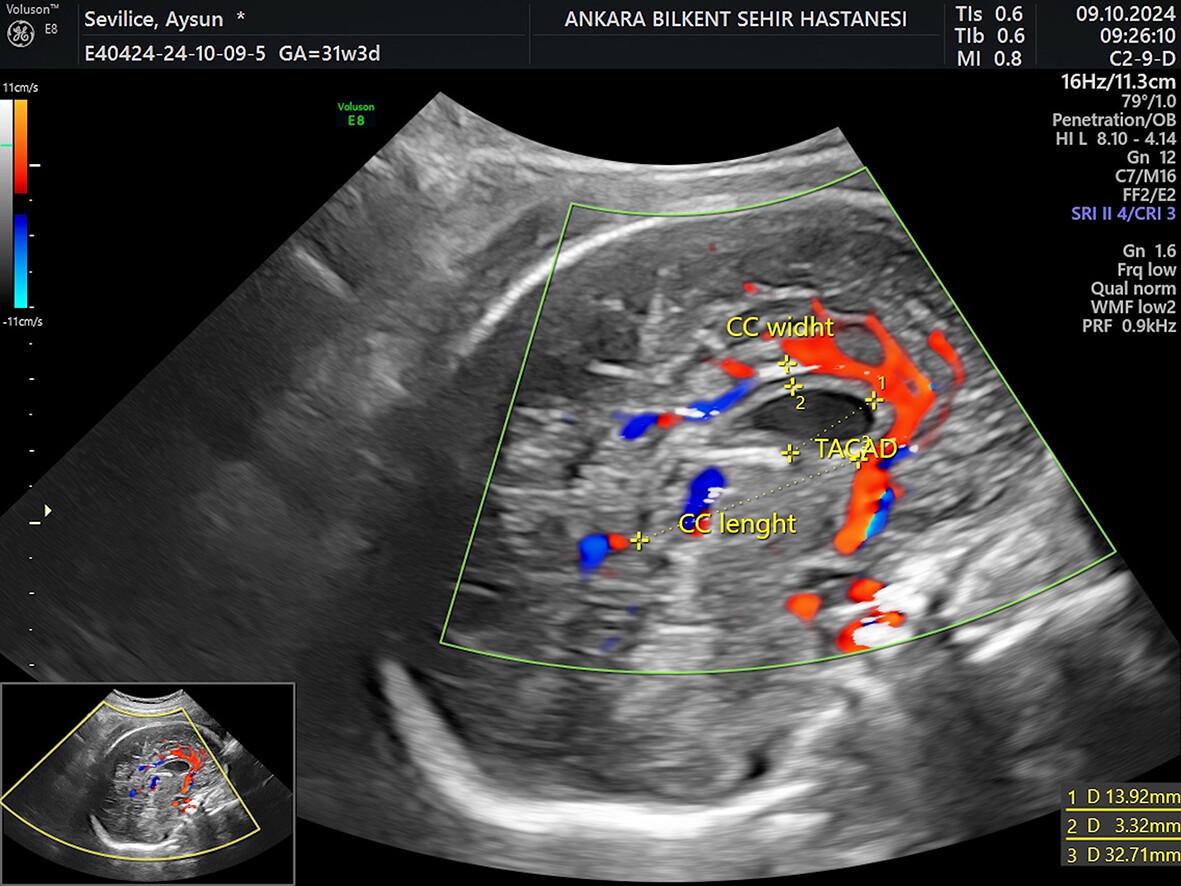The width and height of the screenshot is (1181, 886).
Task: Click the 79°/1.0 angle readout
Action: tap(1149, 101)
